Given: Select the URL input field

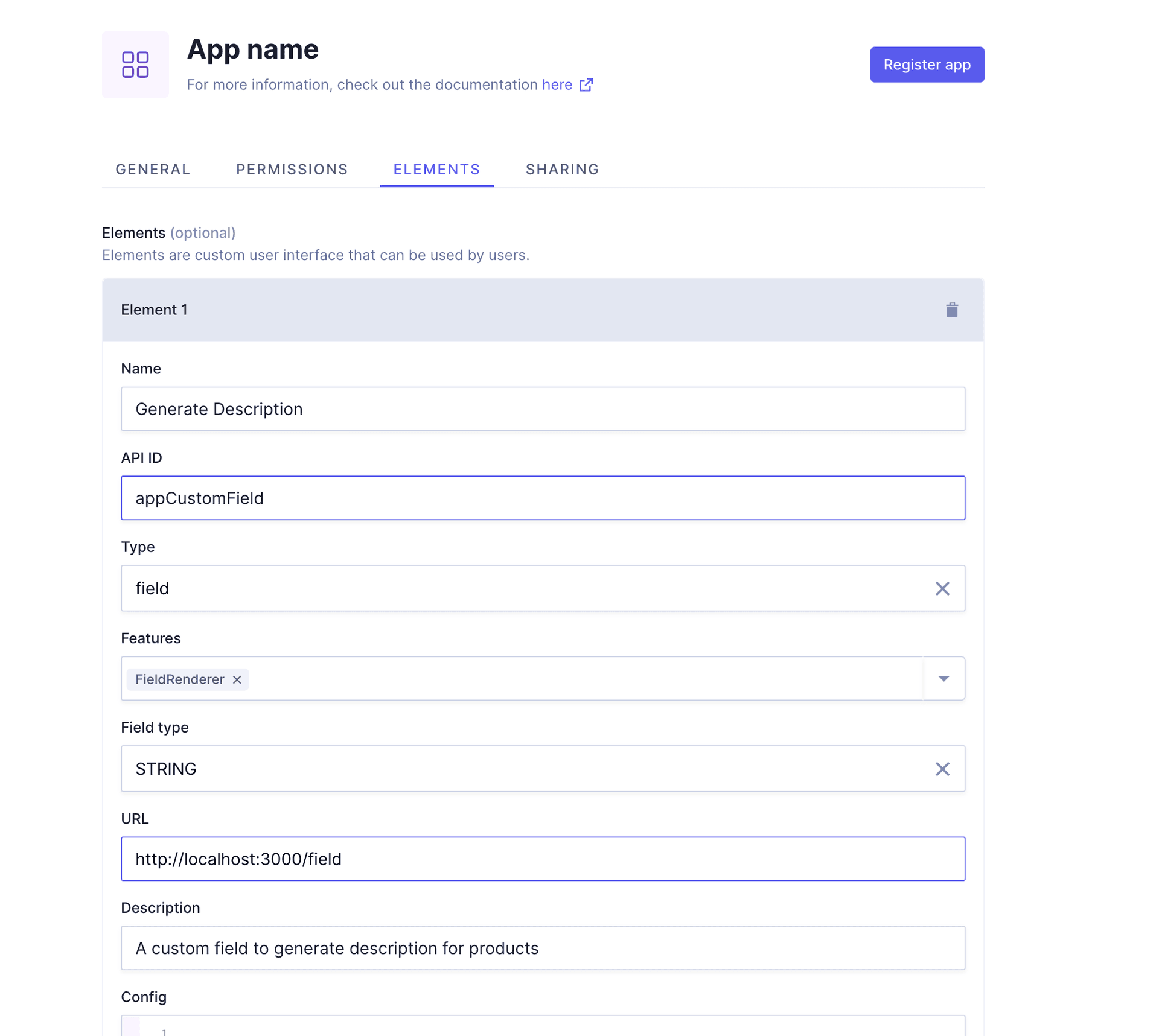Looking at the screenshot, I should pyautogui.click(x=543, y=858).
